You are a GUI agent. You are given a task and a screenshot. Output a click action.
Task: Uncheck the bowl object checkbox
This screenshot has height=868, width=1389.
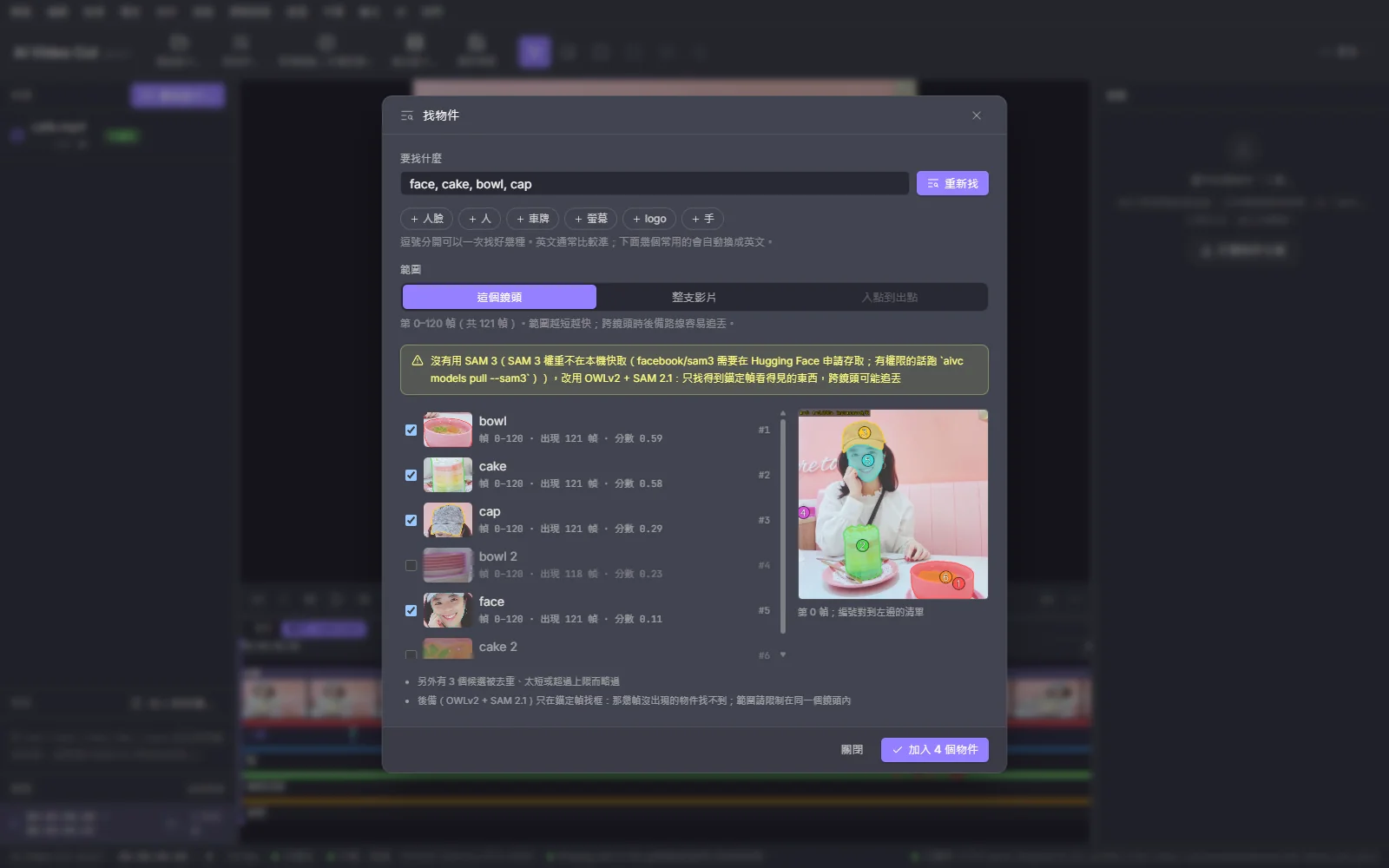pyautogui.click(x=411, y=430)
